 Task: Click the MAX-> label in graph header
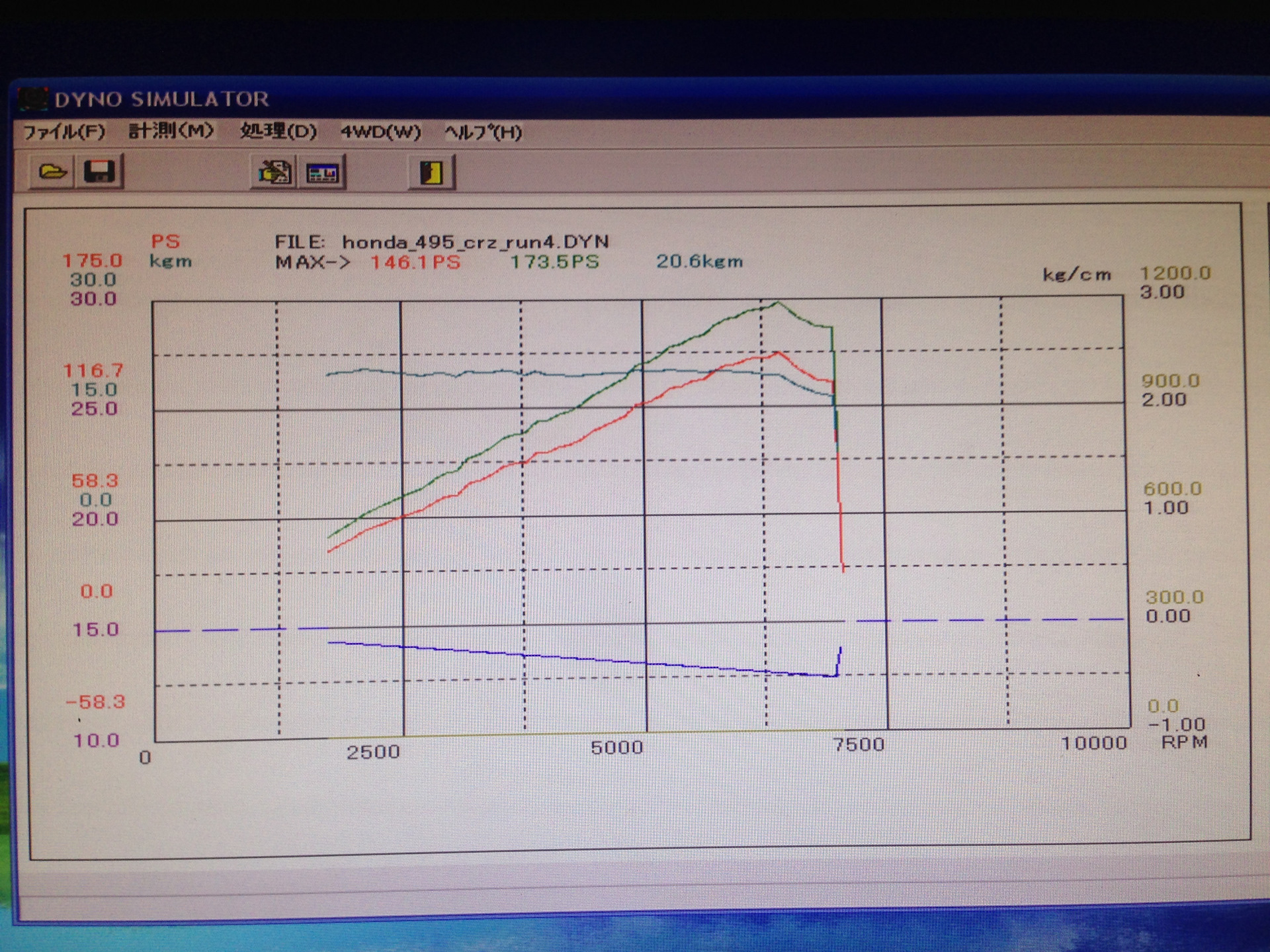click(313, 262)
